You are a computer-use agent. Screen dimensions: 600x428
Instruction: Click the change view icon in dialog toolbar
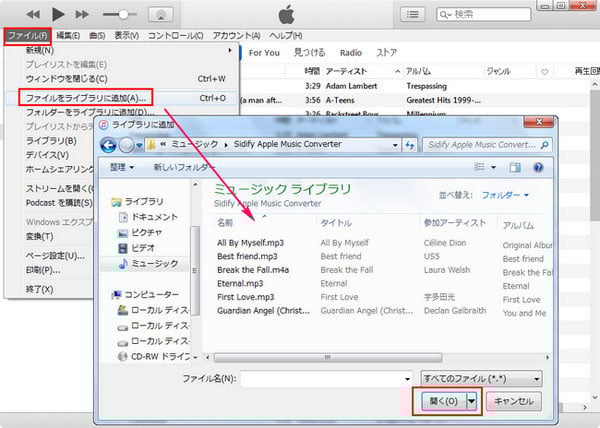[479, 167]
